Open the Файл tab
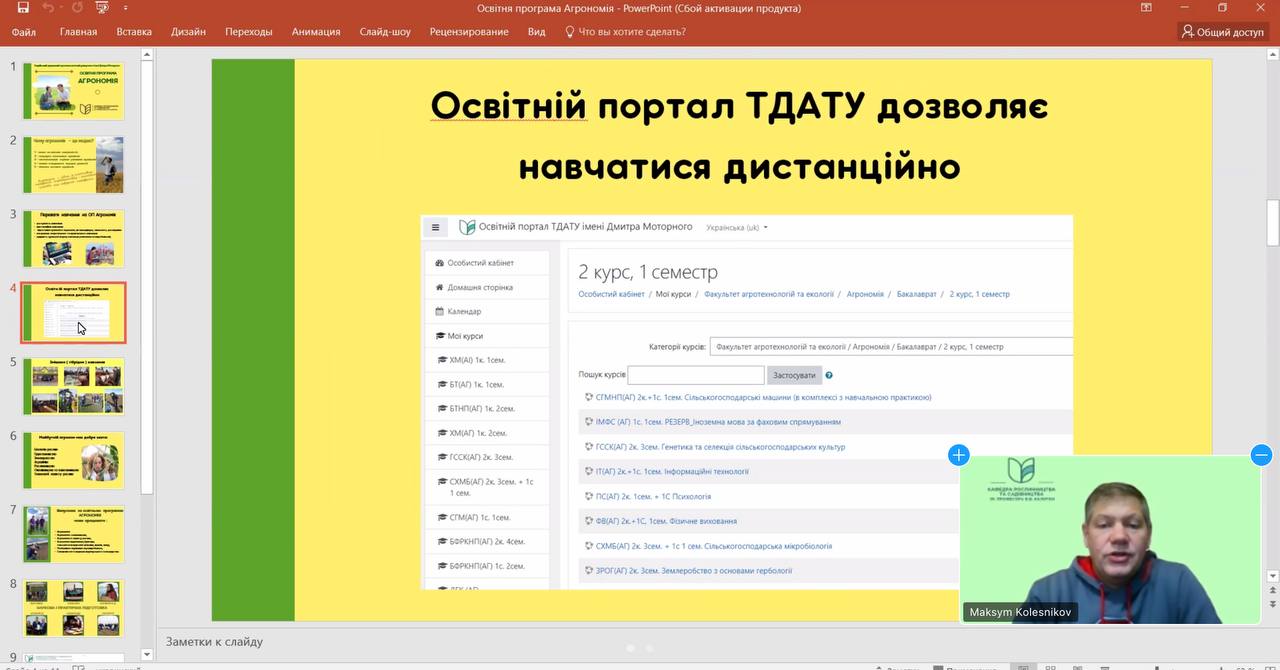Screen dimensions: 1280x670 click(24, 31)
